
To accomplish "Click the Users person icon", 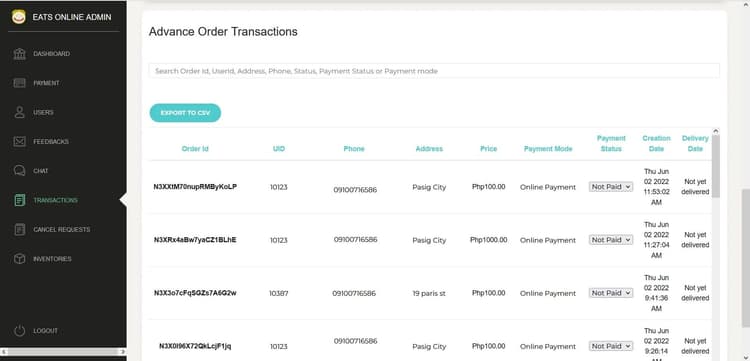I will click(x=20, y=112).
